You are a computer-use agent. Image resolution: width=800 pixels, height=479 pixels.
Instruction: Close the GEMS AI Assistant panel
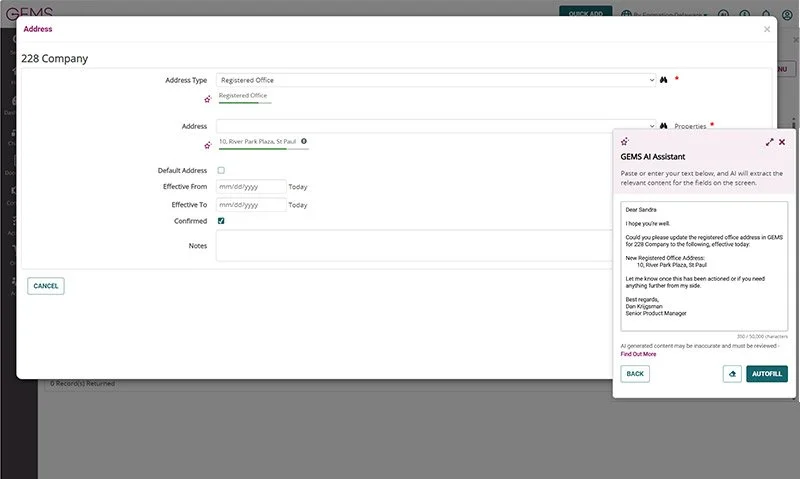(782, 142)
